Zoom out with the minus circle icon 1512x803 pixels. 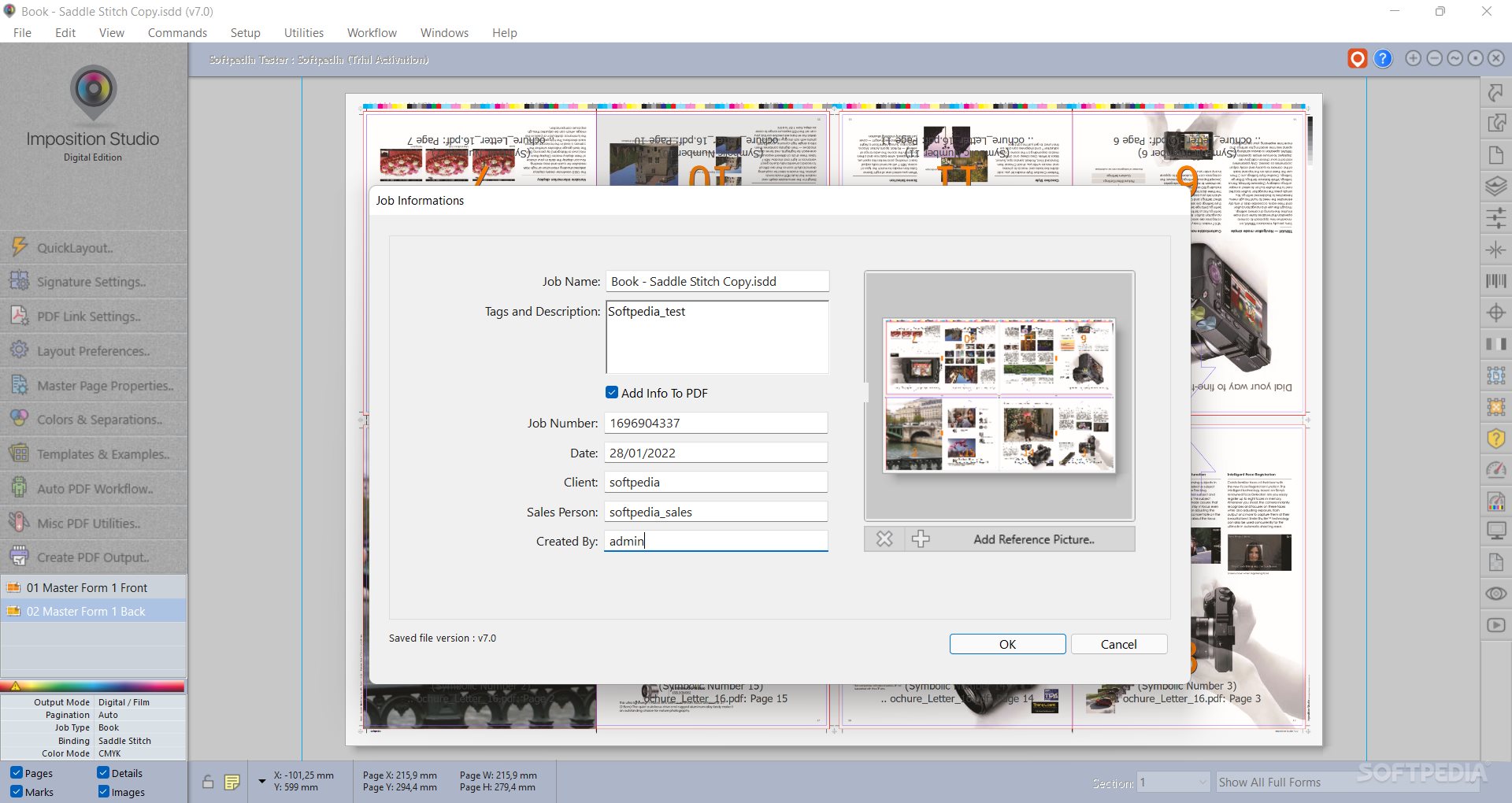(x=1434, y=58)
